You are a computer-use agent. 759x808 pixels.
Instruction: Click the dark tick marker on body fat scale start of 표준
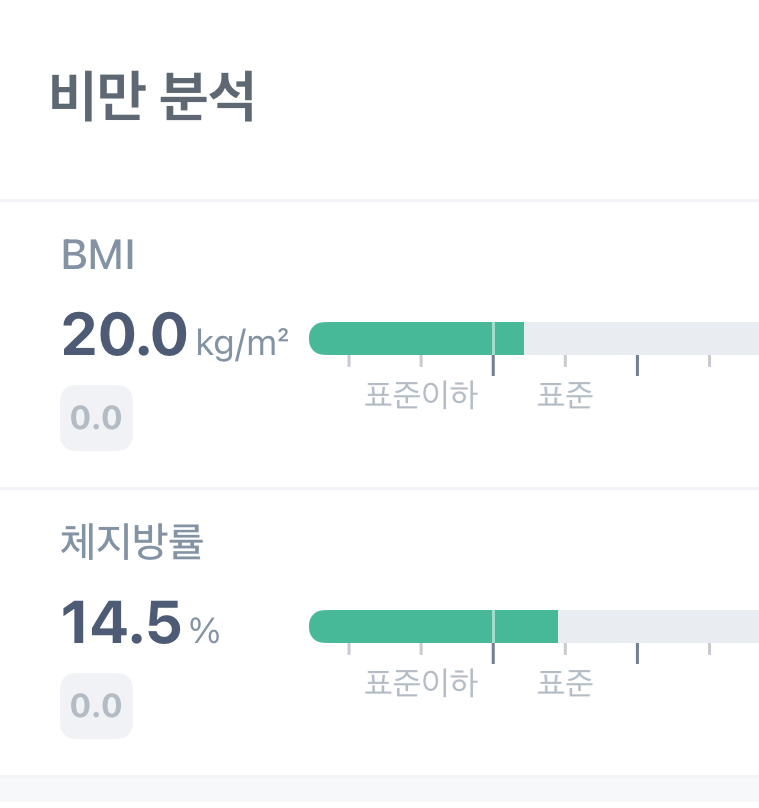click(493, 653)
